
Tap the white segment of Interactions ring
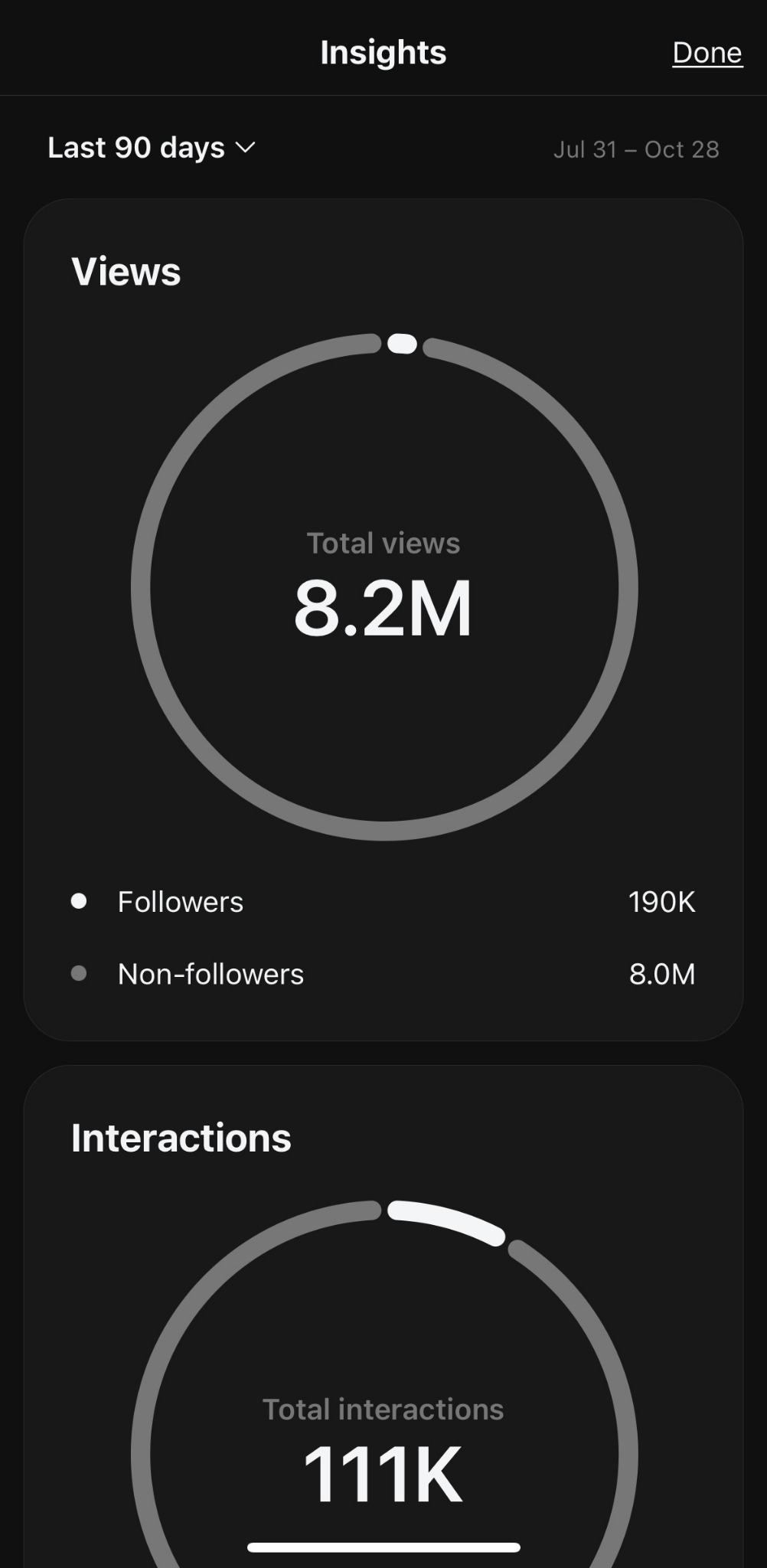click(448, 1220)
